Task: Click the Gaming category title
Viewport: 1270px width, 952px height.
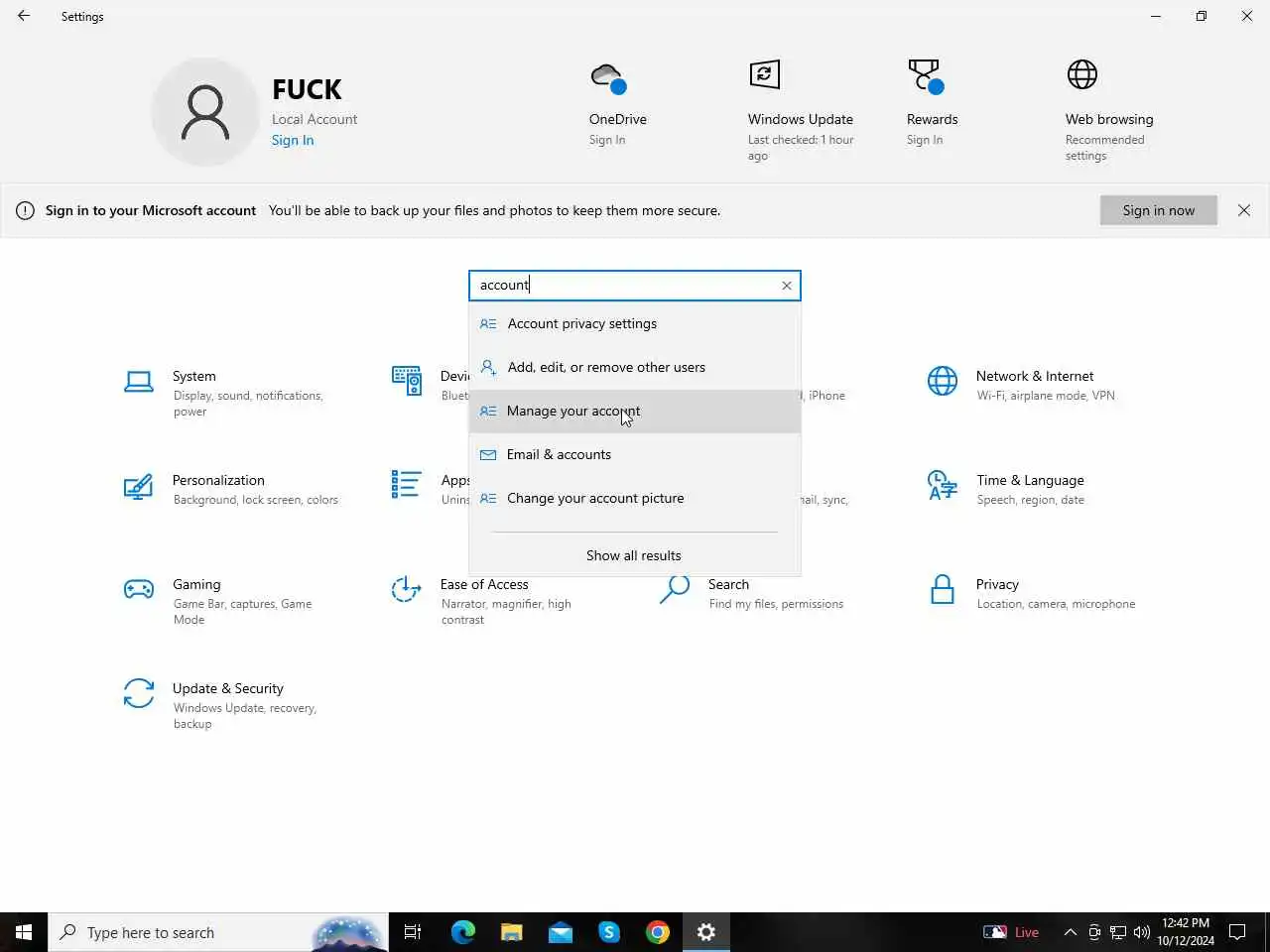Action: tap(196, 584)
